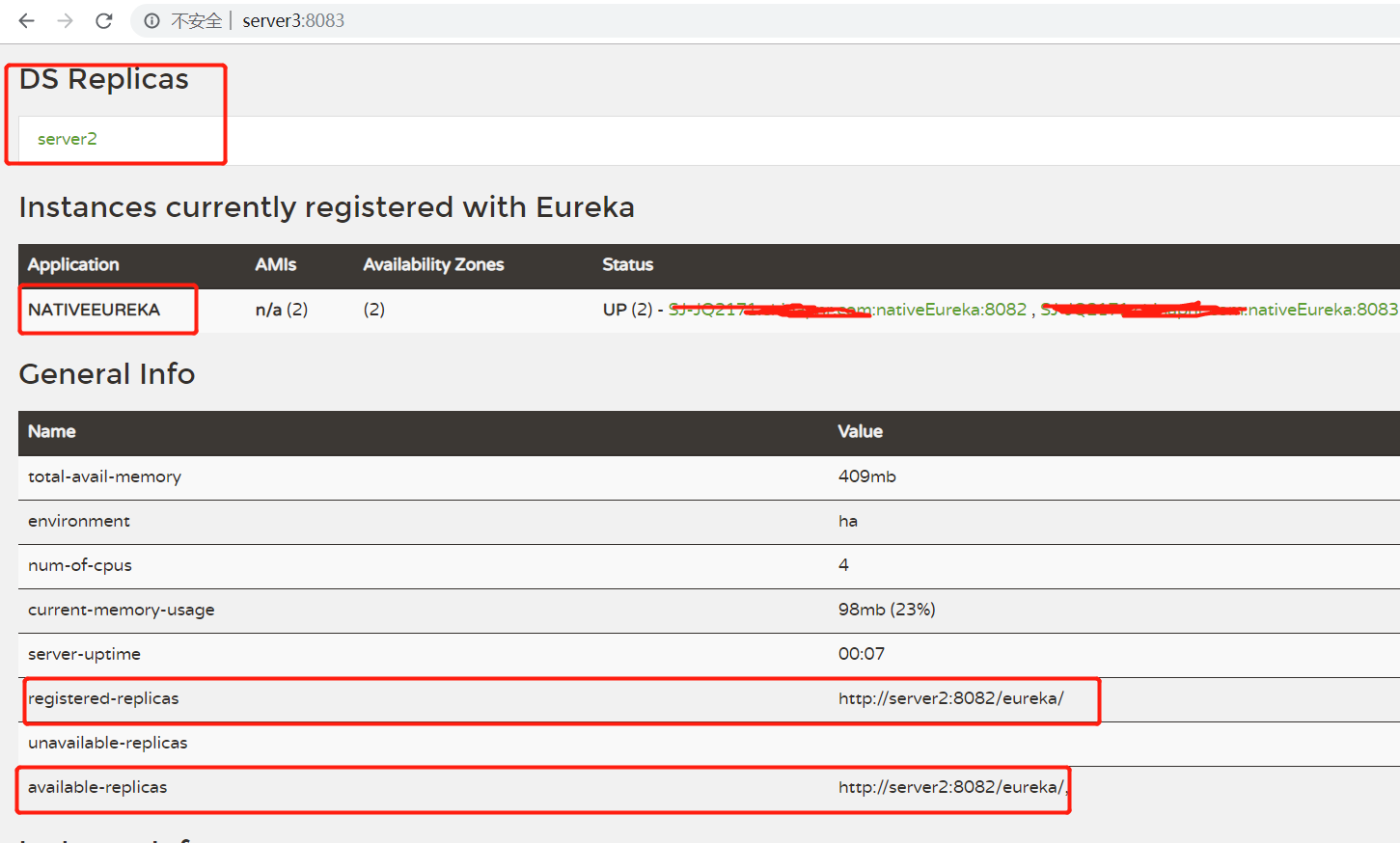Click the grayed-out forward navigation arrow

point(64,20)
